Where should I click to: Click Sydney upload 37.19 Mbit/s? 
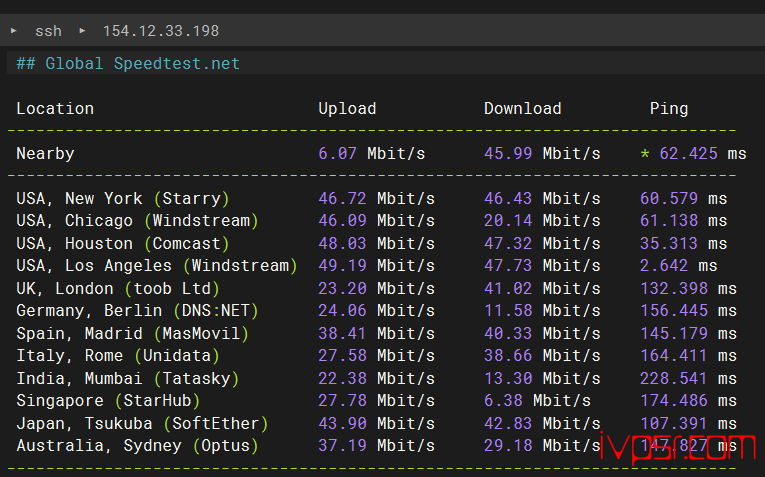pos(376,445)
